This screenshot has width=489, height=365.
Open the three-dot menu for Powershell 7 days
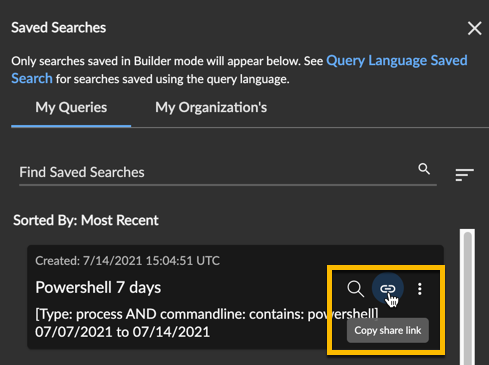point(420,289)
